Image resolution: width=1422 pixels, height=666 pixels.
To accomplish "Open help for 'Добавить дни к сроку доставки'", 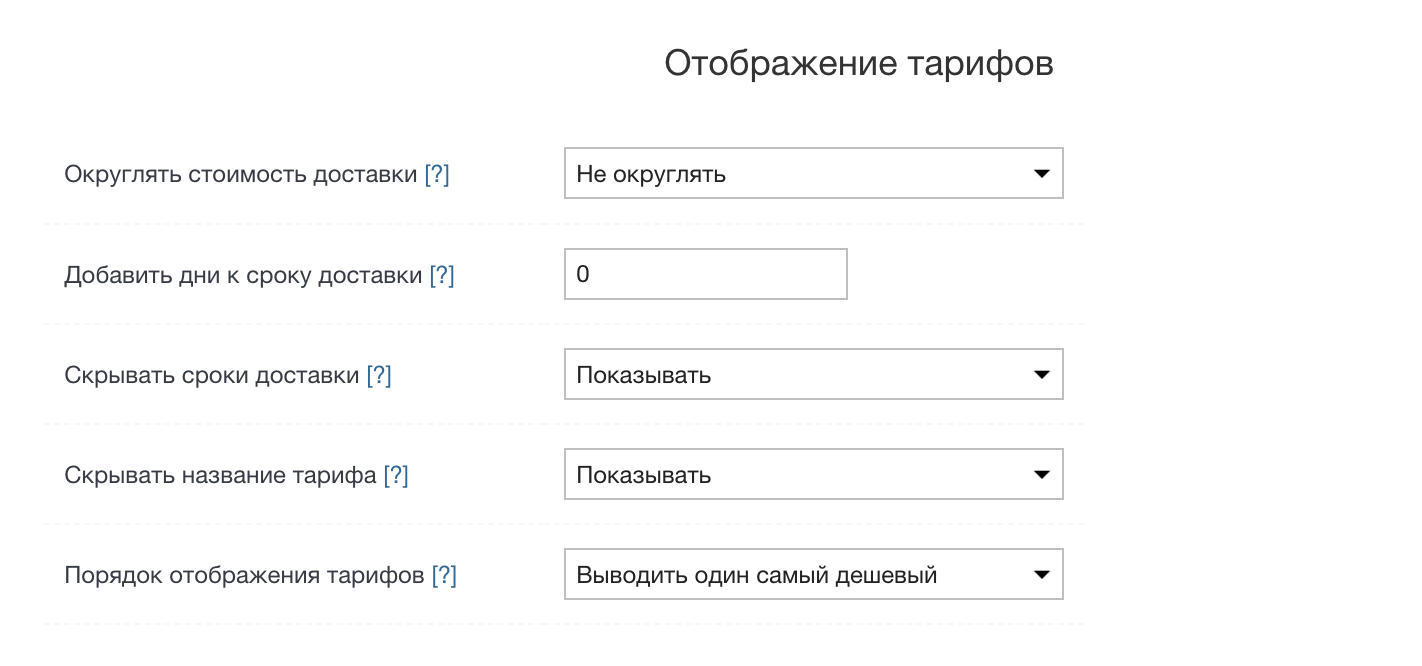I will tap(442, 275).
